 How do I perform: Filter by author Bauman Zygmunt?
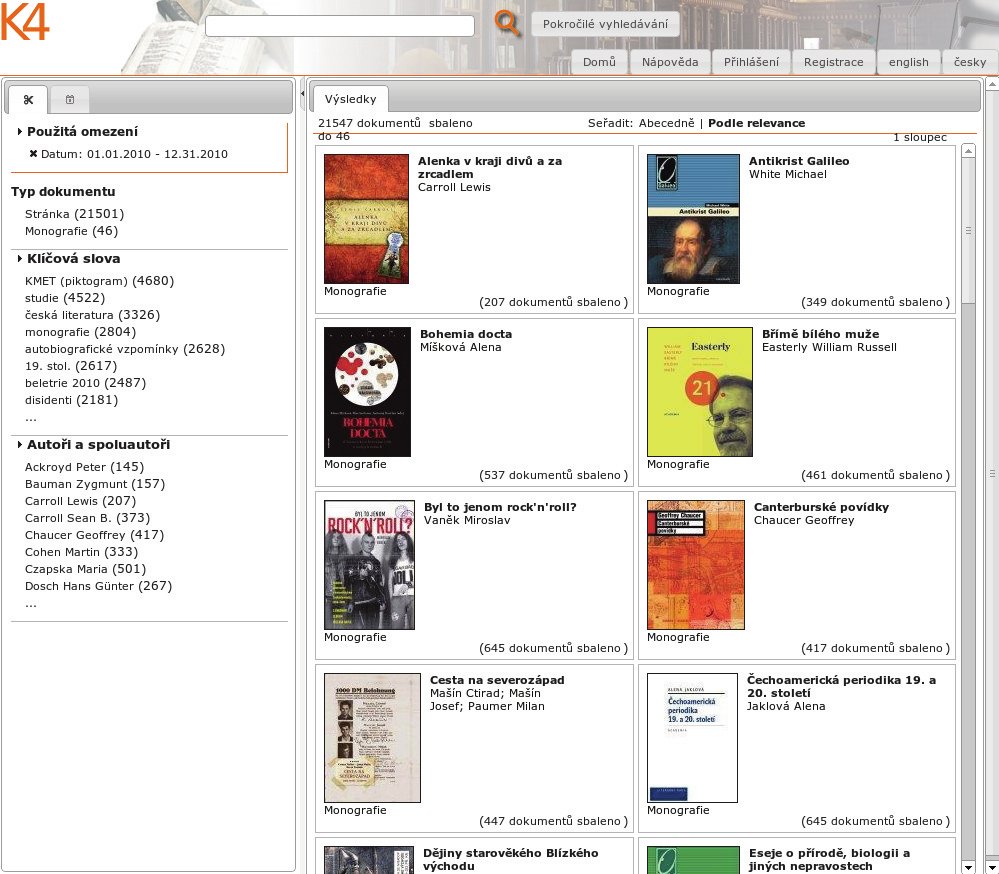pyautogui.click(x=95, y=484)
